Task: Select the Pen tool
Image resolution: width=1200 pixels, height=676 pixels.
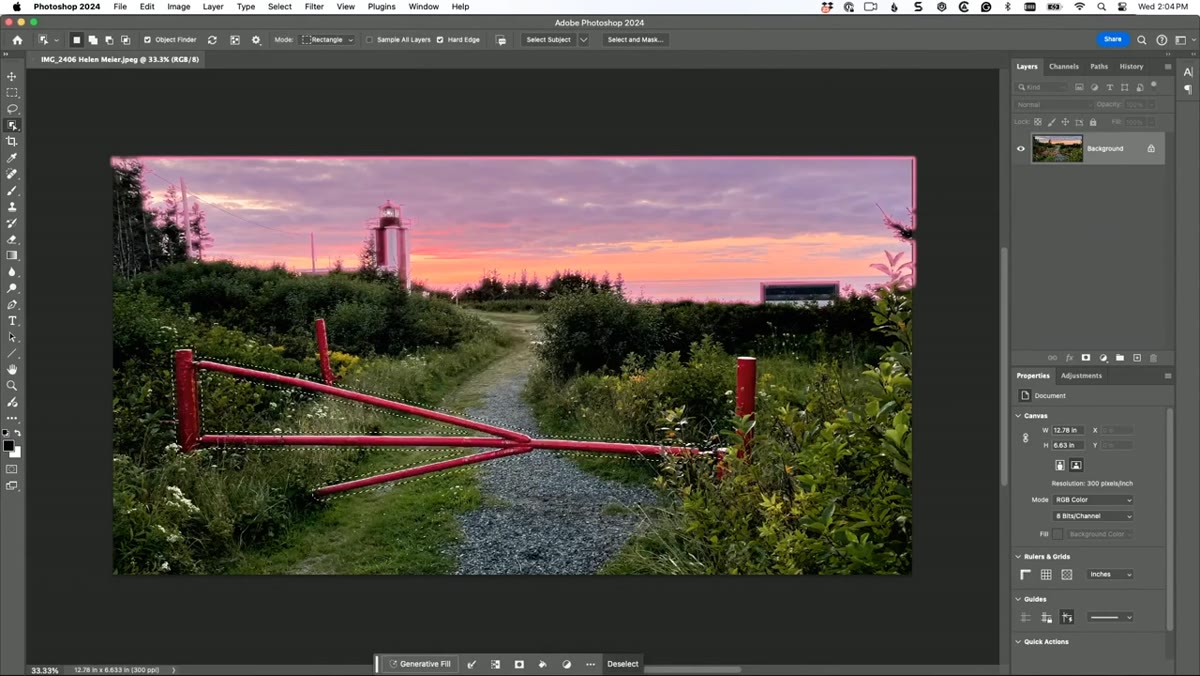Action: [12, 304]
